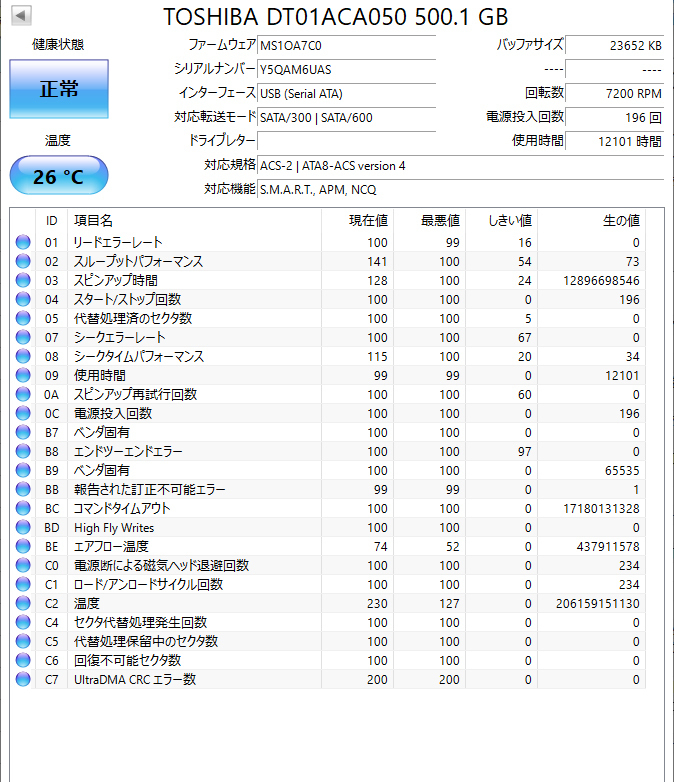
Task: Click the 最悪値 column header
Action: (430, 220)
